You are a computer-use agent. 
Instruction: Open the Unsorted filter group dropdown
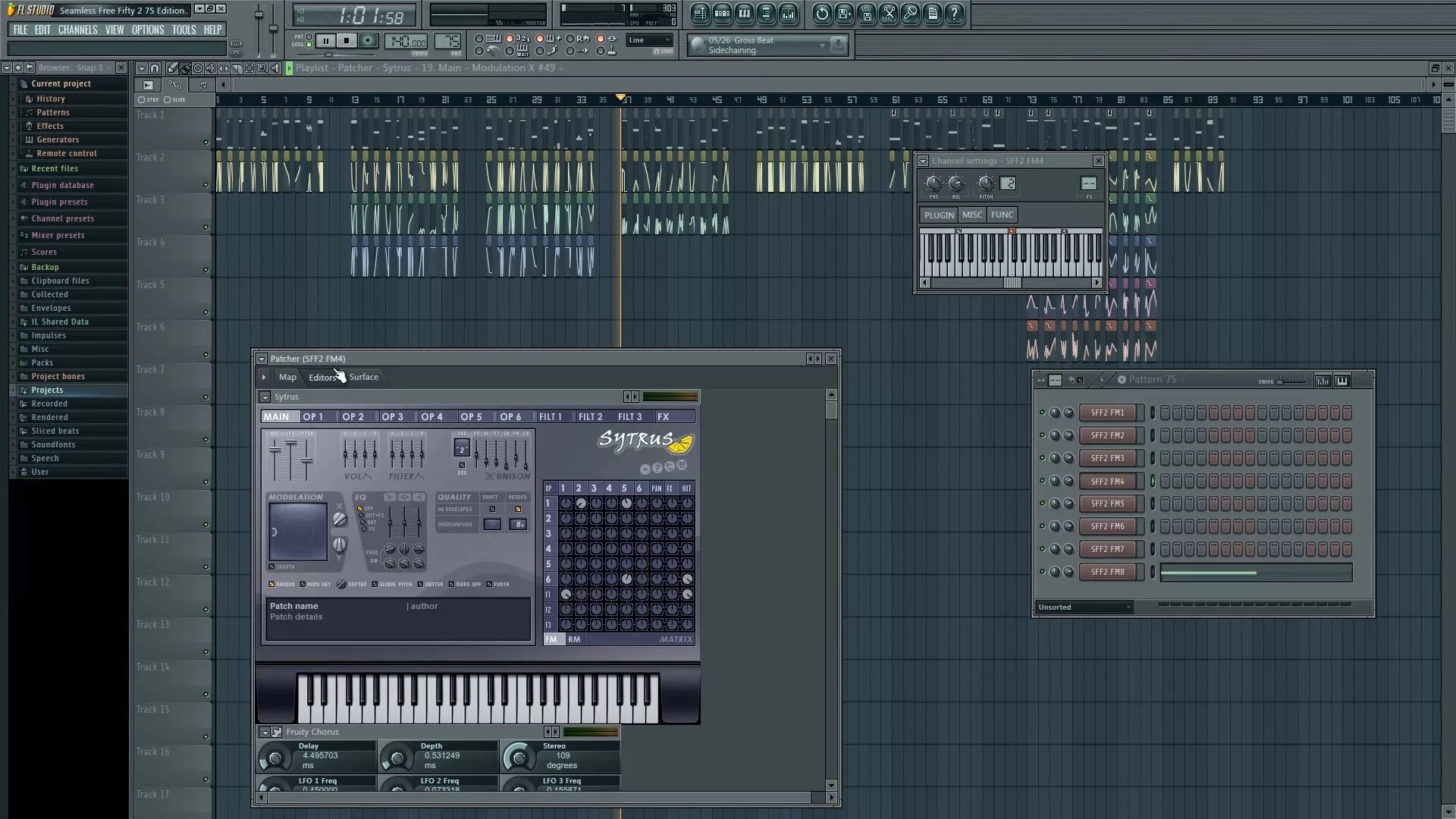1084,607
